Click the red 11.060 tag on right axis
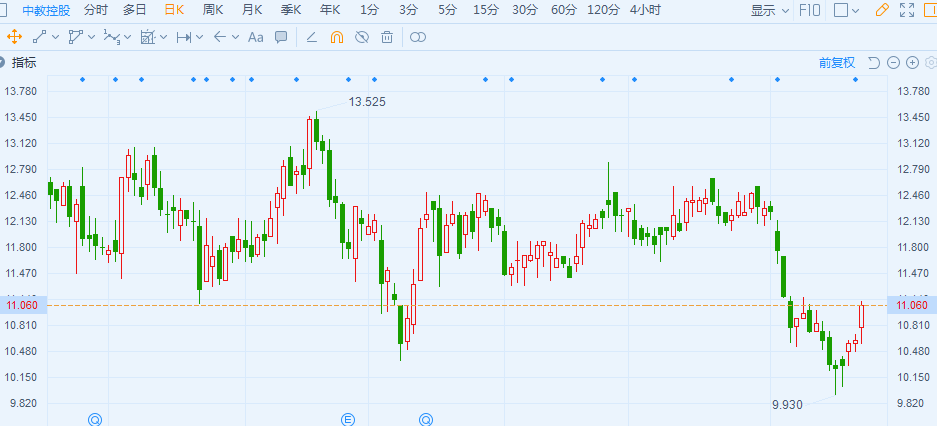 [912, 305]
